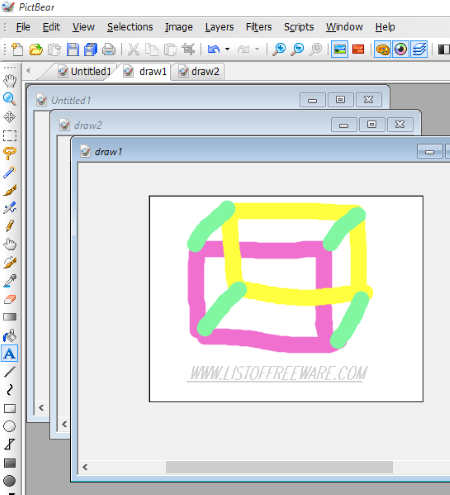Click the draw1 window horizontal scrollbar thumb

(279, 467)
